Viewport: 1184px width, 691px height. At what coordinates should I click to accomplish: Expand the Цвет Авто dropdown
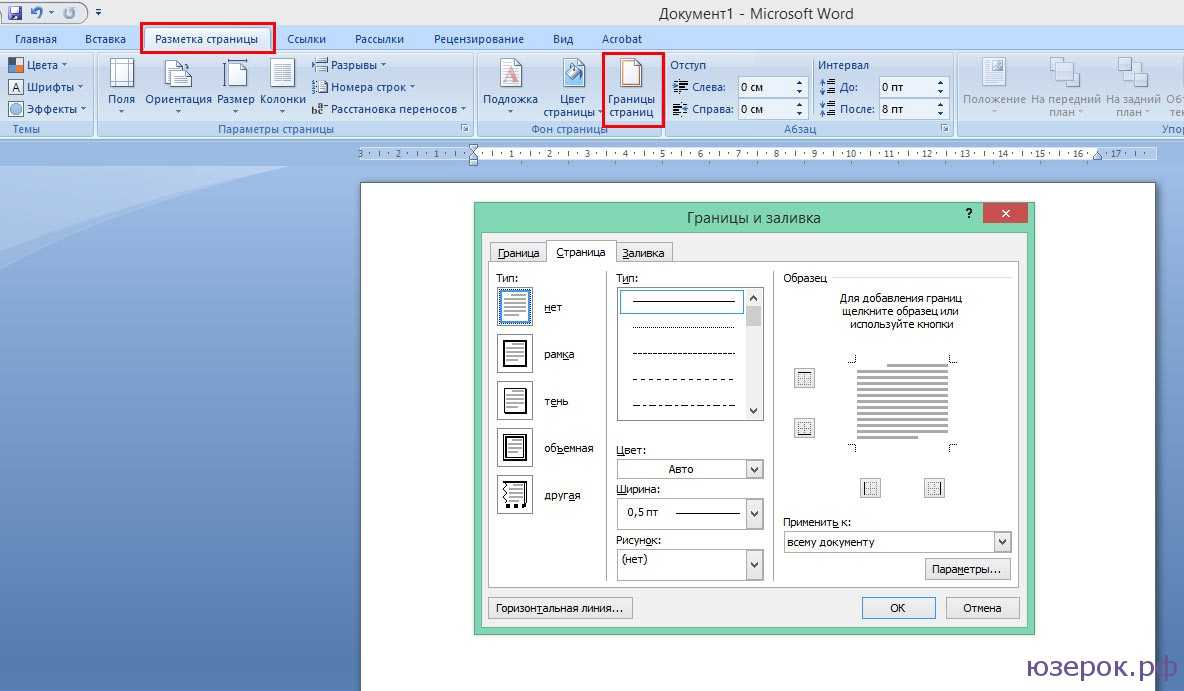(754, 469)
